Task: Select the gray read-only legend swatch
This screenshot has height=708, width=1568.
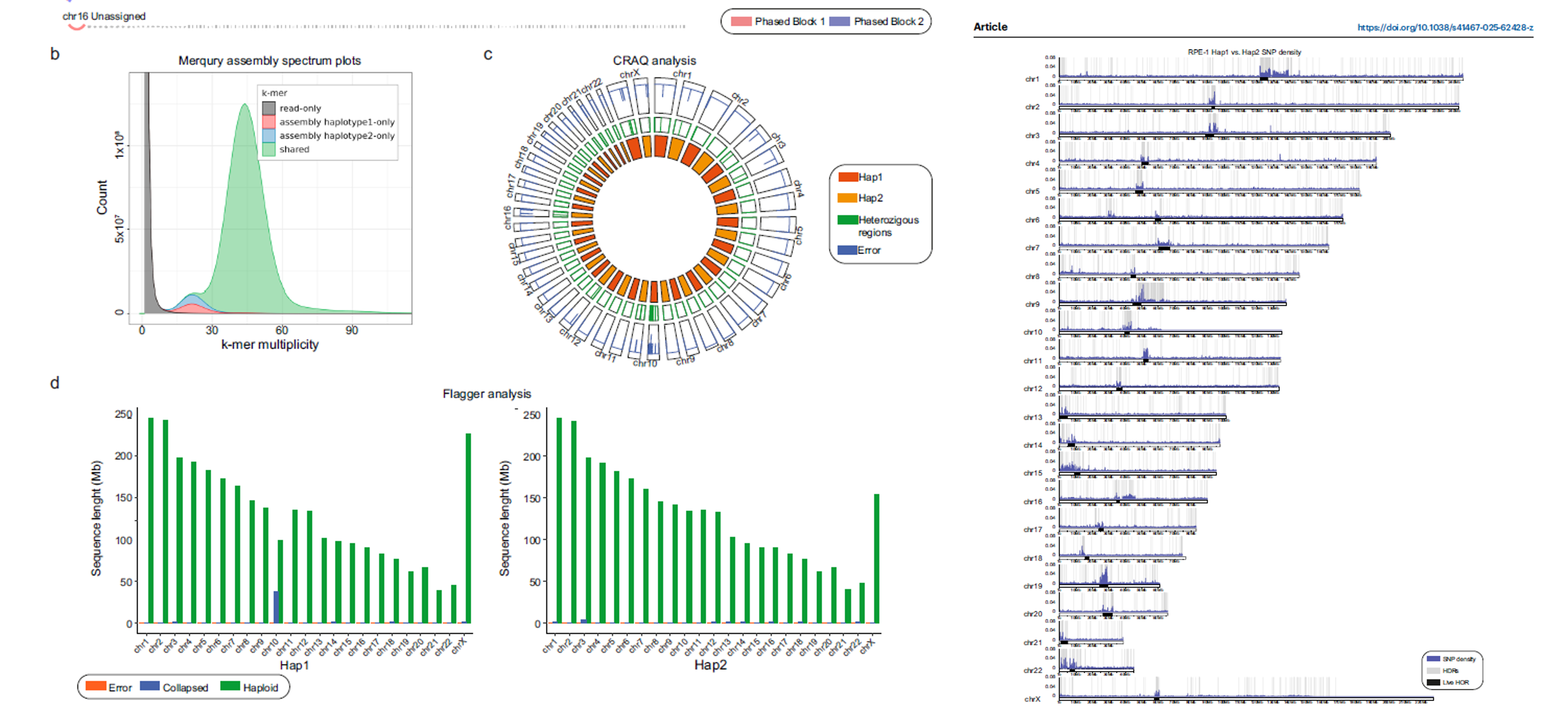Action: click(x=269, y=109)
